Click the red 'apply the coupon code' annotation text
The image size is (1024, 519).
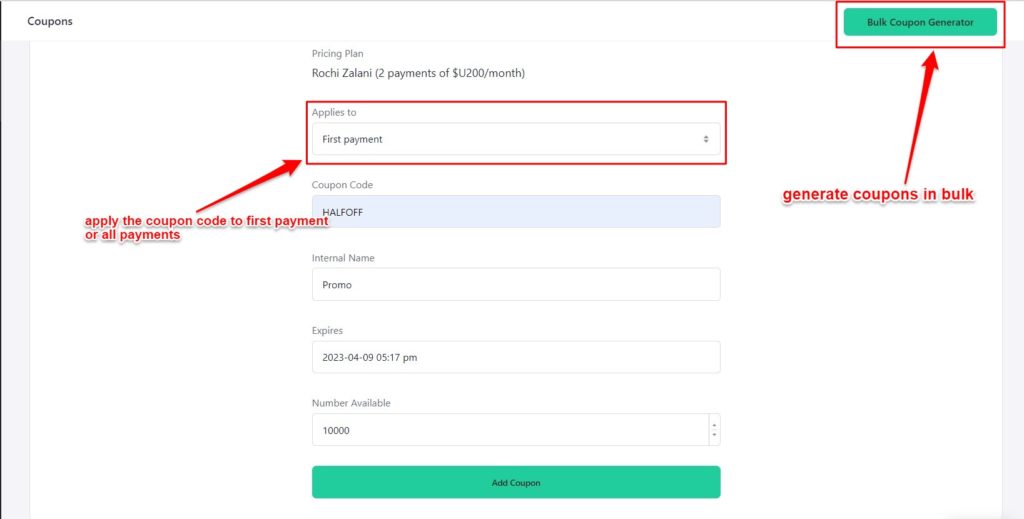206,227
